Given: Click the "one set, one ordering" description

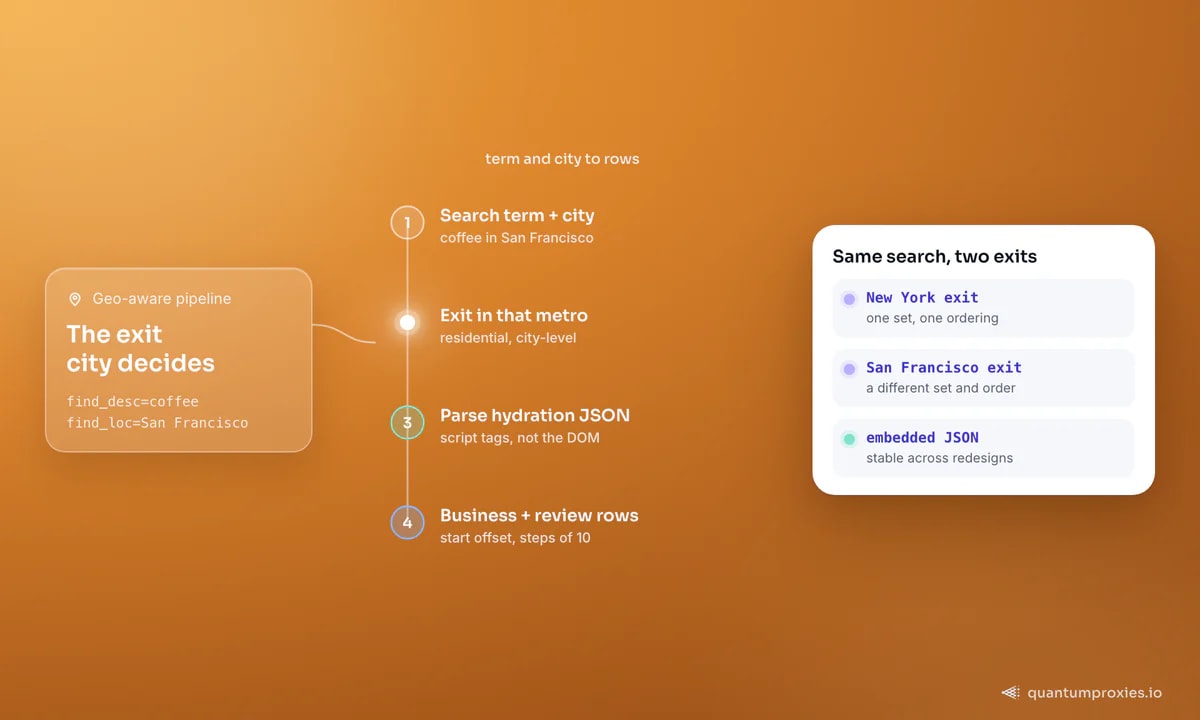Looking at the screenshot, I should click(932, 318).
